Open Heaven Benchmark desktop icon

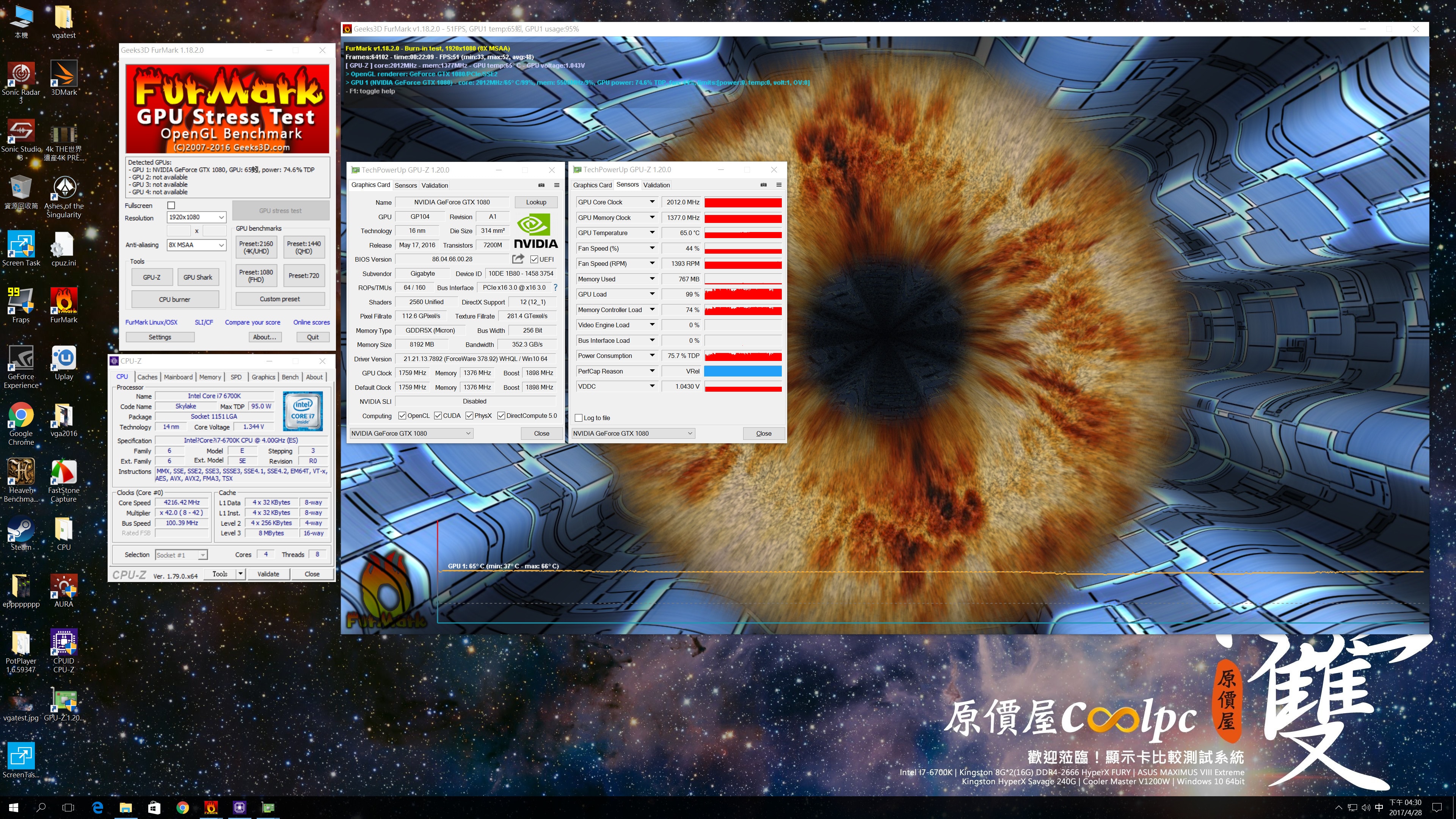pyautogui.click(x=21, y=480)
